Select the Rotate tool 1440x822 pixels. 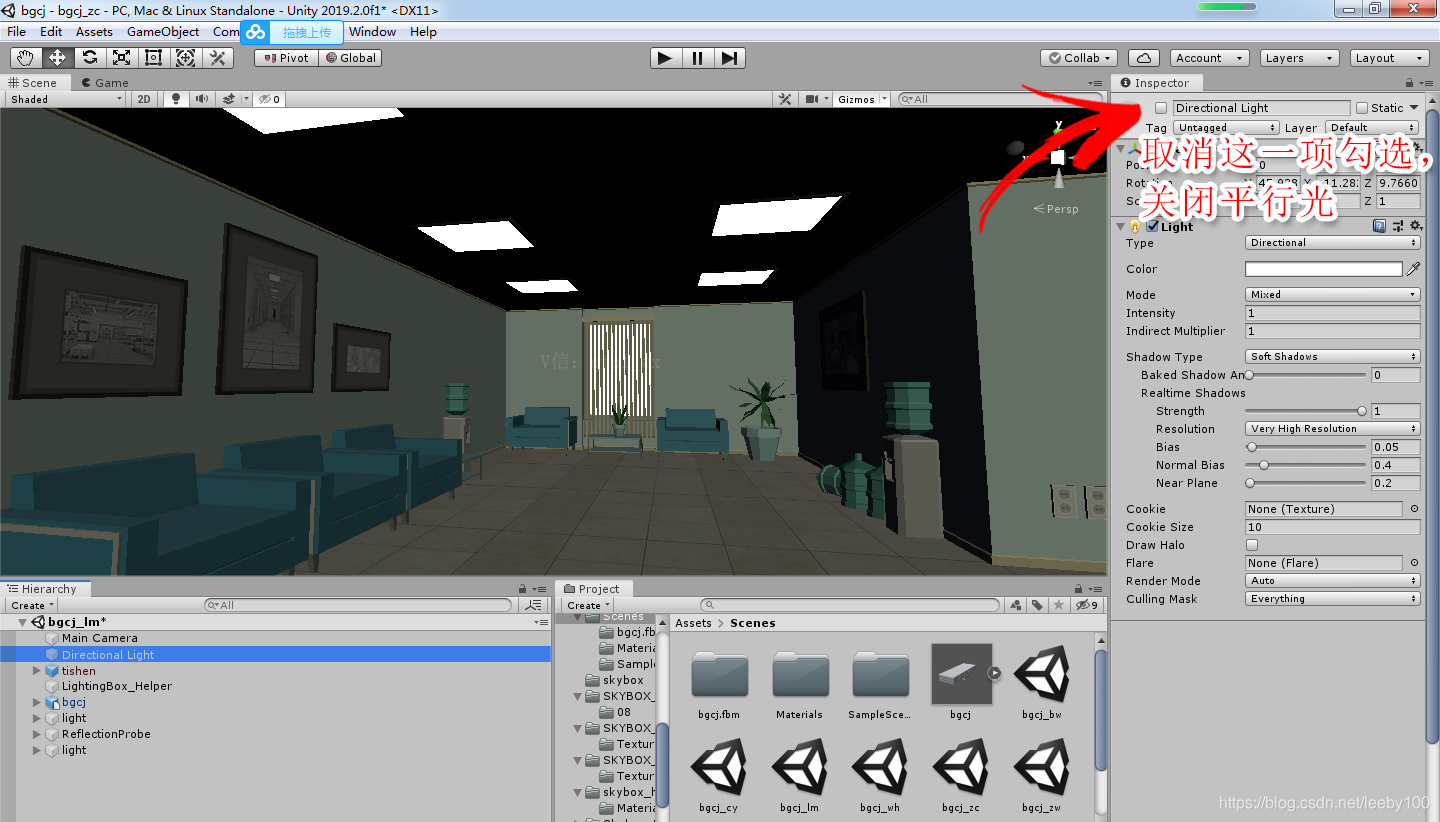coord(89,58)
